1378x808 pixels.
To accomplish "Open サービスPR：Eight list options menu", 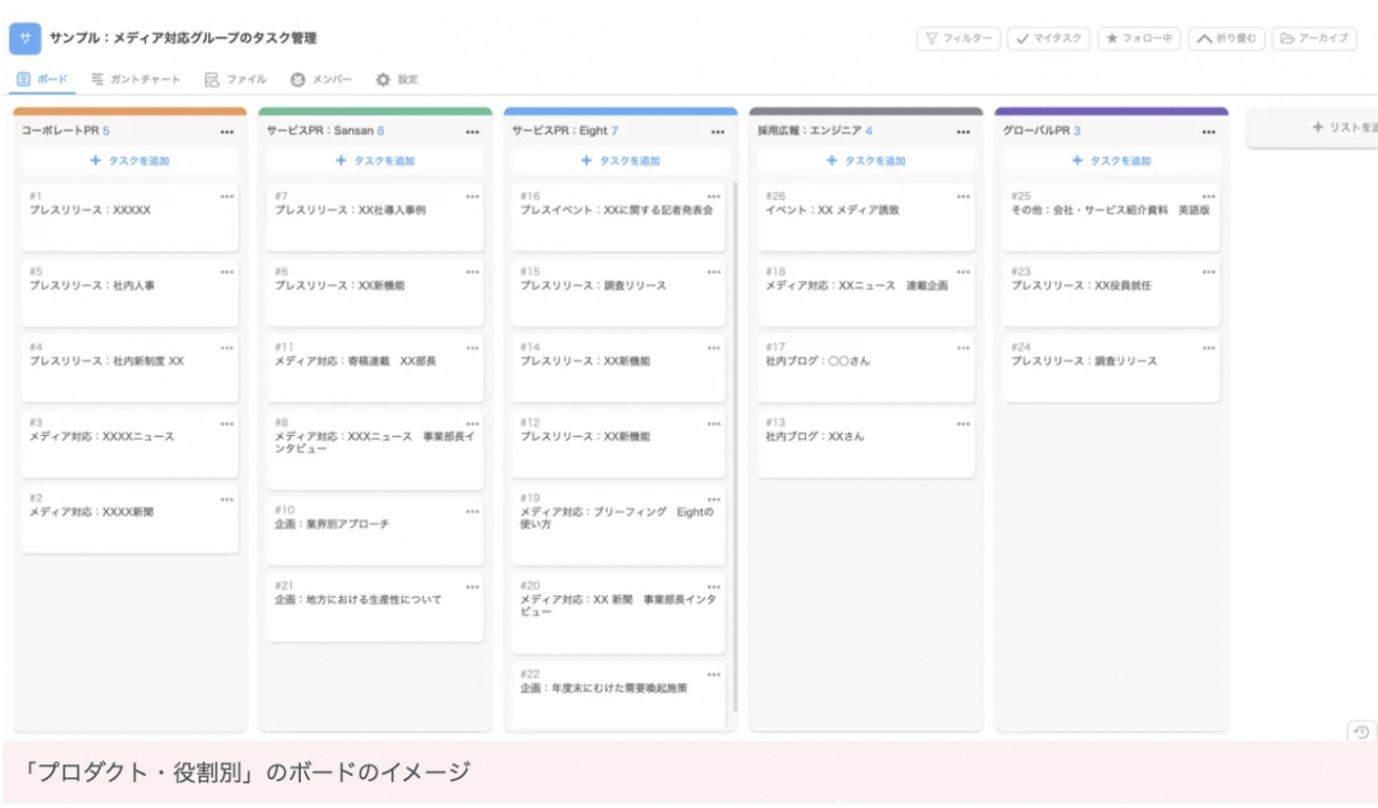I will [718, 131].
